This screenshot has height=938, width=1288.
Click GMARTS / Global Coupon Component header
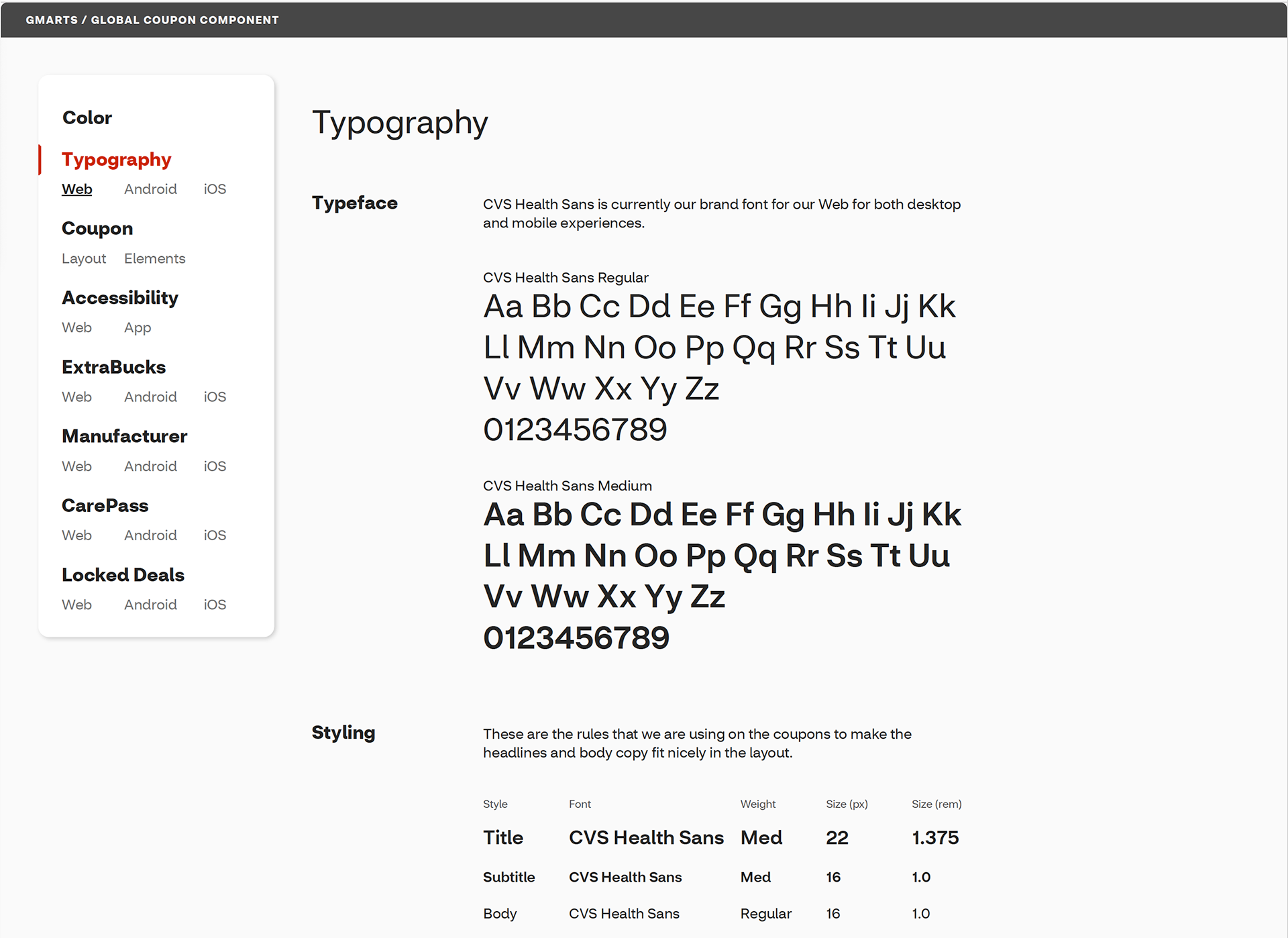tap(152, 20)
